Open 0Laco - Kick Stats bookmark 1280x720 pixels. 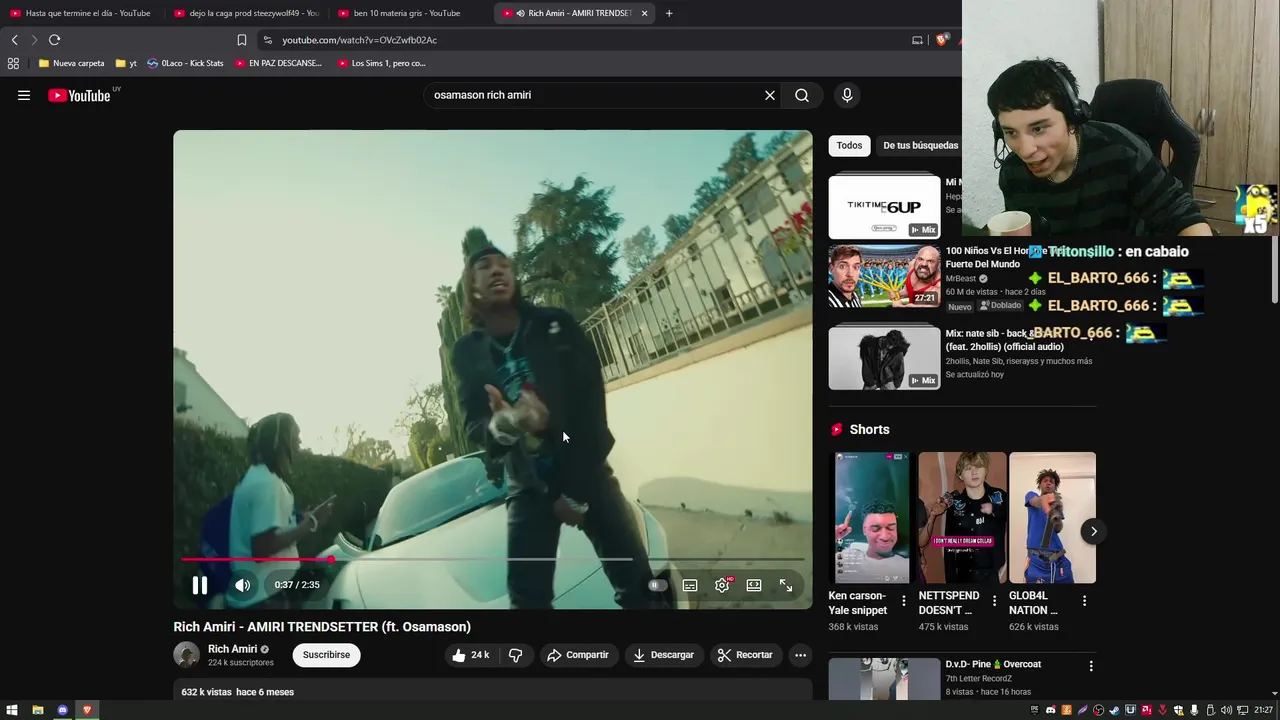click(185, 63)
